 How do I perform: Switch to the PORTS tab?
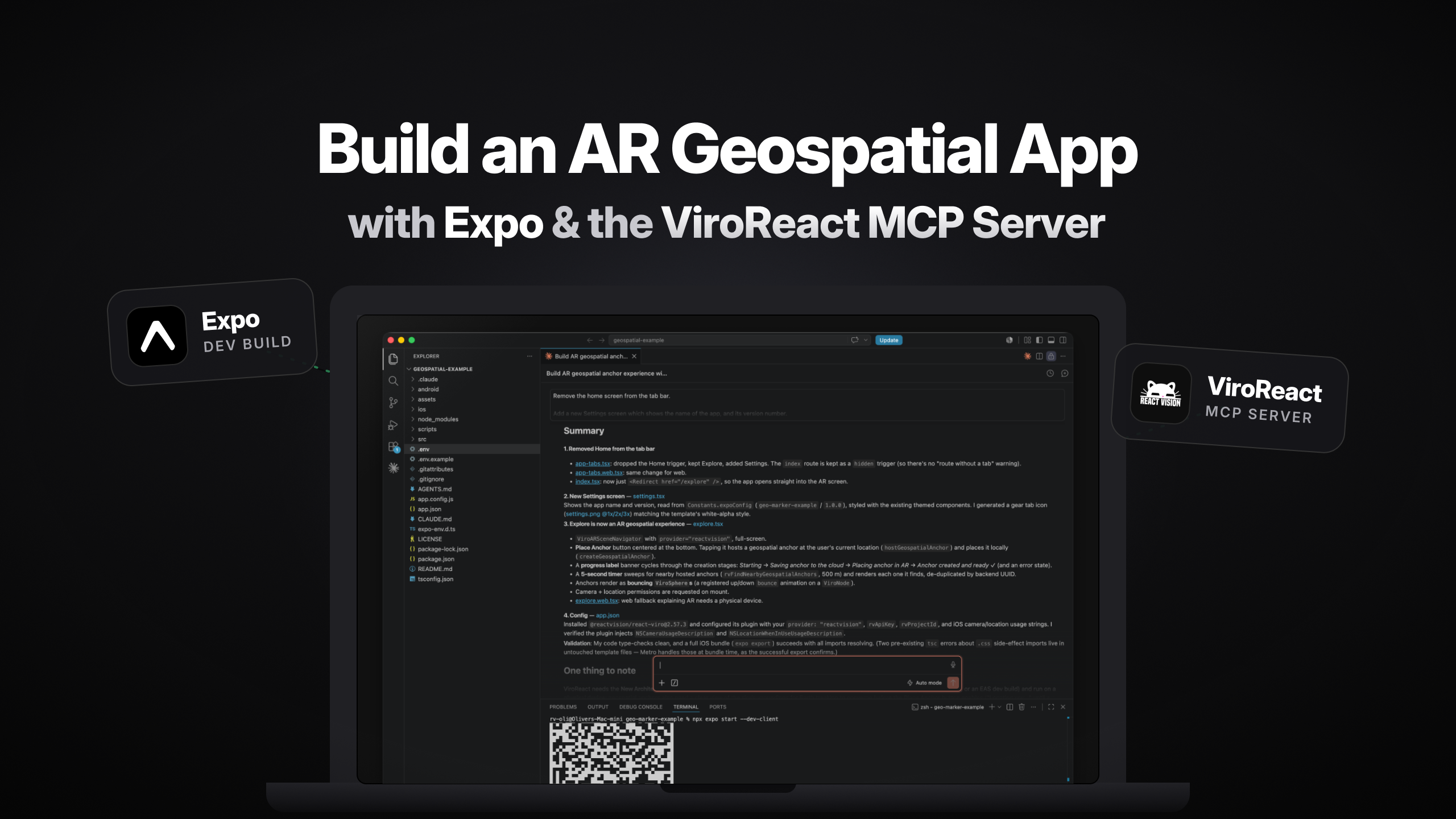click(x=718, y=707)
